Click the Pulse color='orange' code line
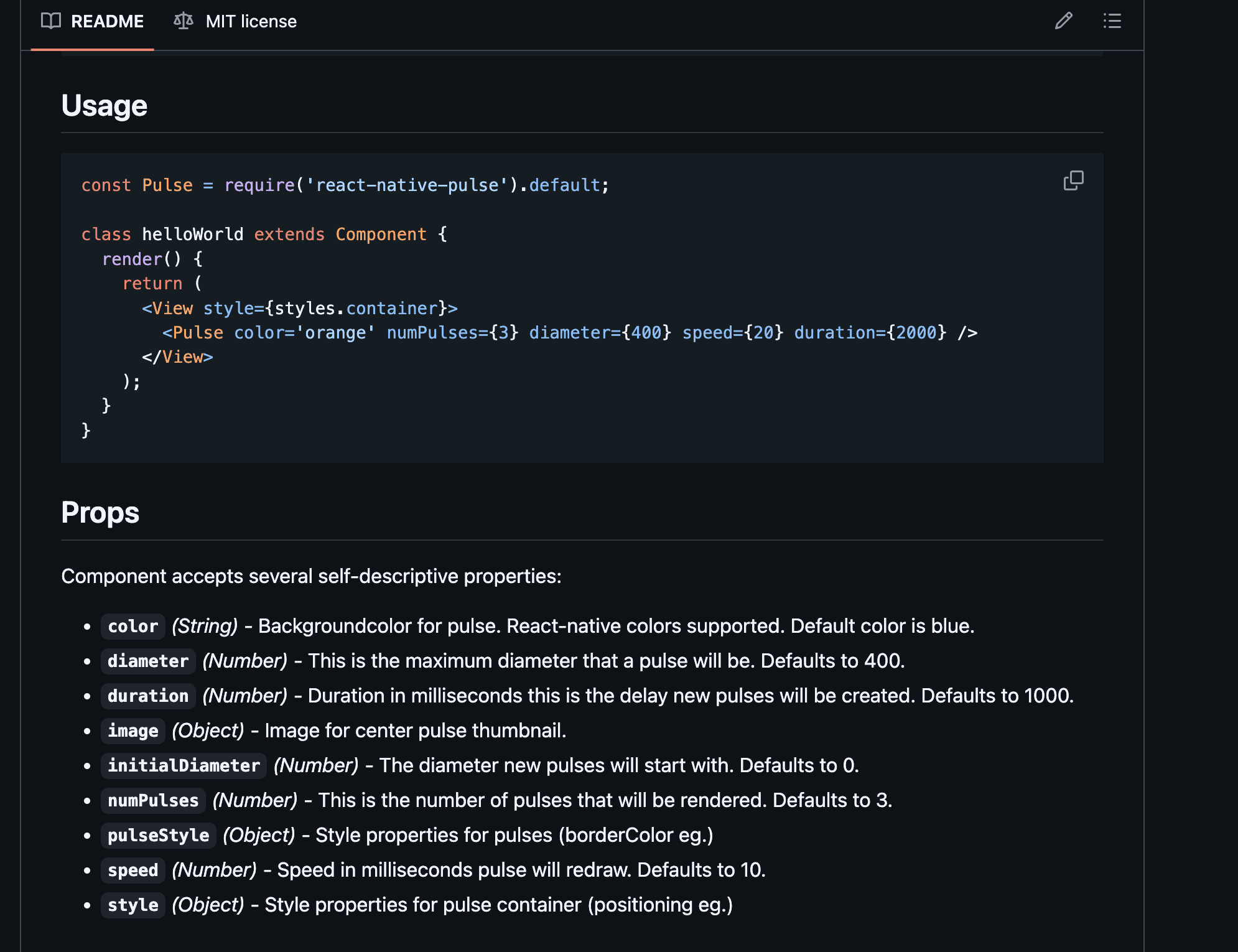 point(569,333)
